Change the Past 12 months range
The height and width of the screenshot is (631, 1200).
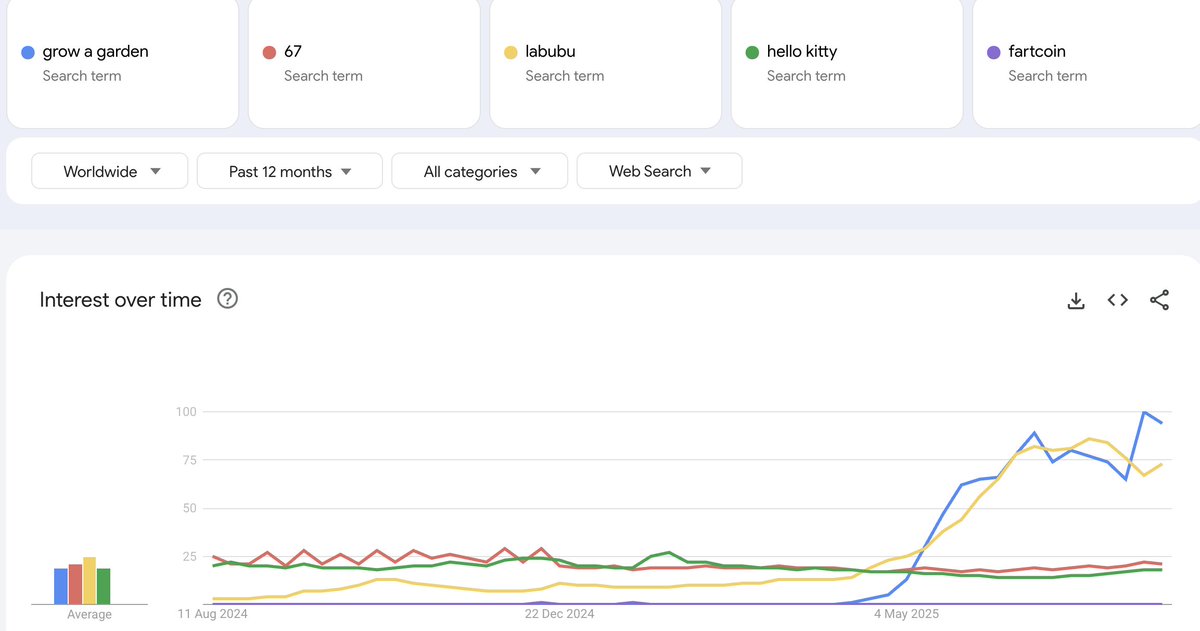(x=290, y=171)
